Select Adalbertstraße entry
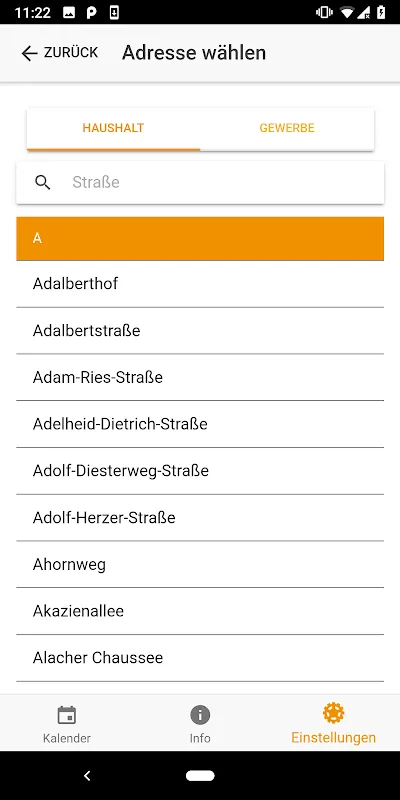400x800 pixels. (x=200, y=331)
